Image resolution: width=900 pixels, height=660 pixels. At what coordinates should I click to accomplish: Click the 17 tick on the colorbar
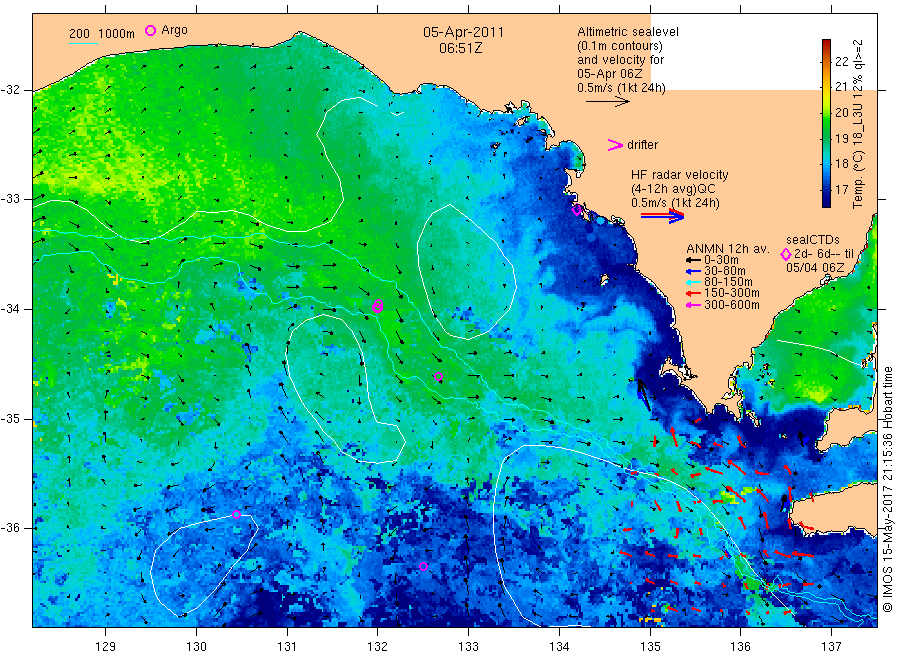[x=841, y=189]
